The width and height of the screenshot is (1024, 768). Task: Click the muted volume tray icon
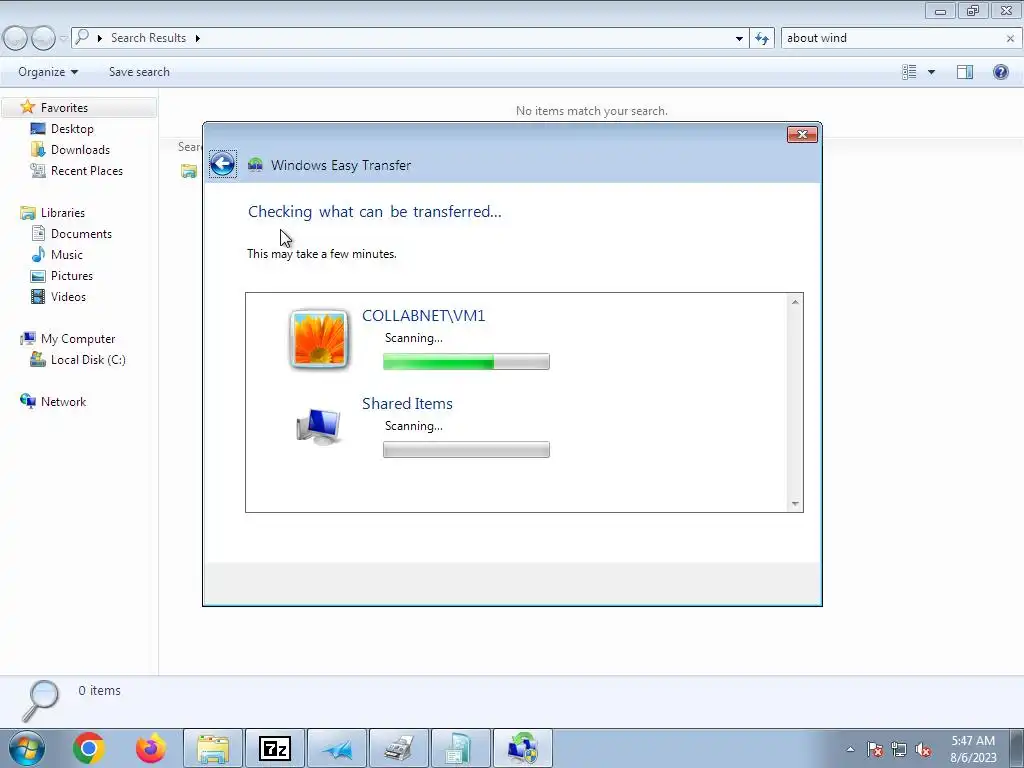coord(923,749)
